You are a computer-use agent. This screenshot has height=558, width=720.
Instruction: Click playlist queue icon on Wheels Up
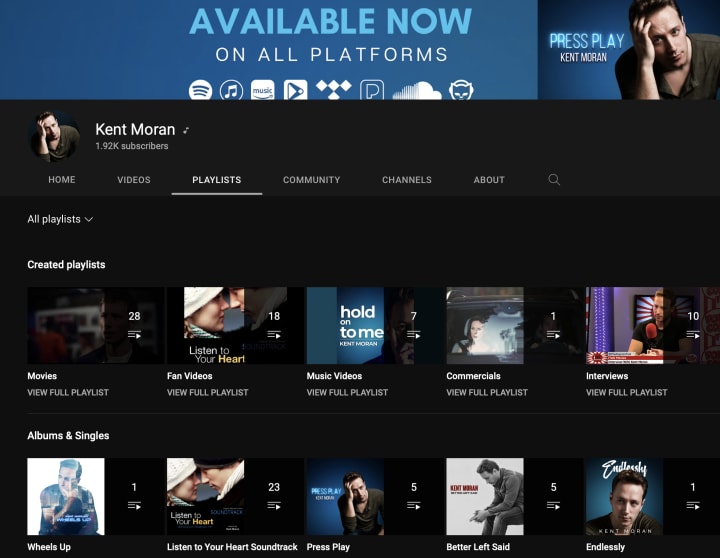click(135, 506)
